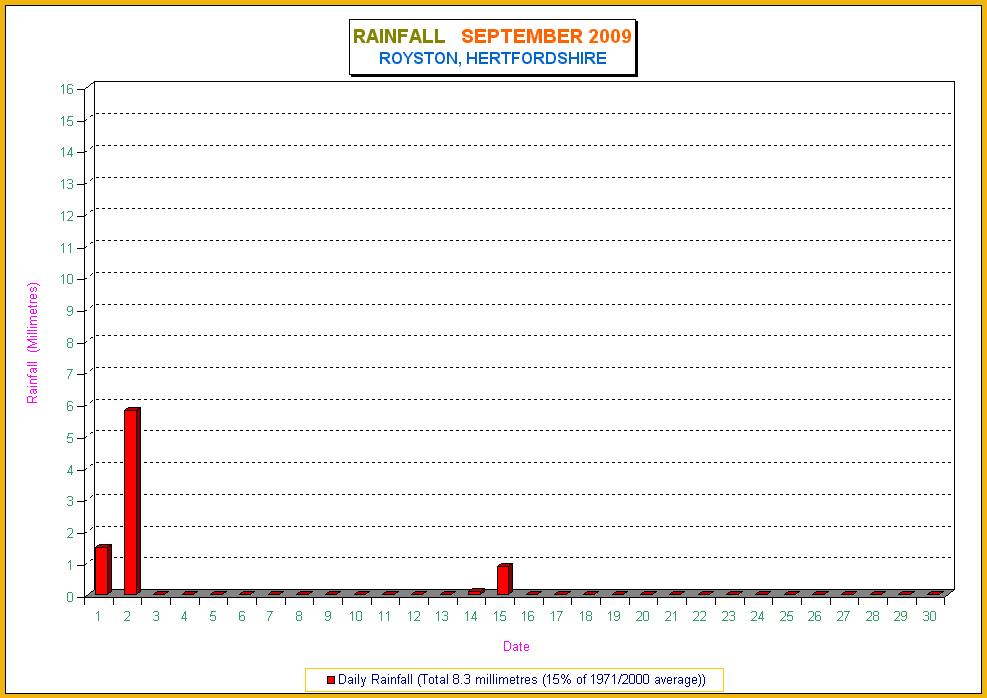
Task: Click the y-axis value 13
Action: tap(67, 184)
